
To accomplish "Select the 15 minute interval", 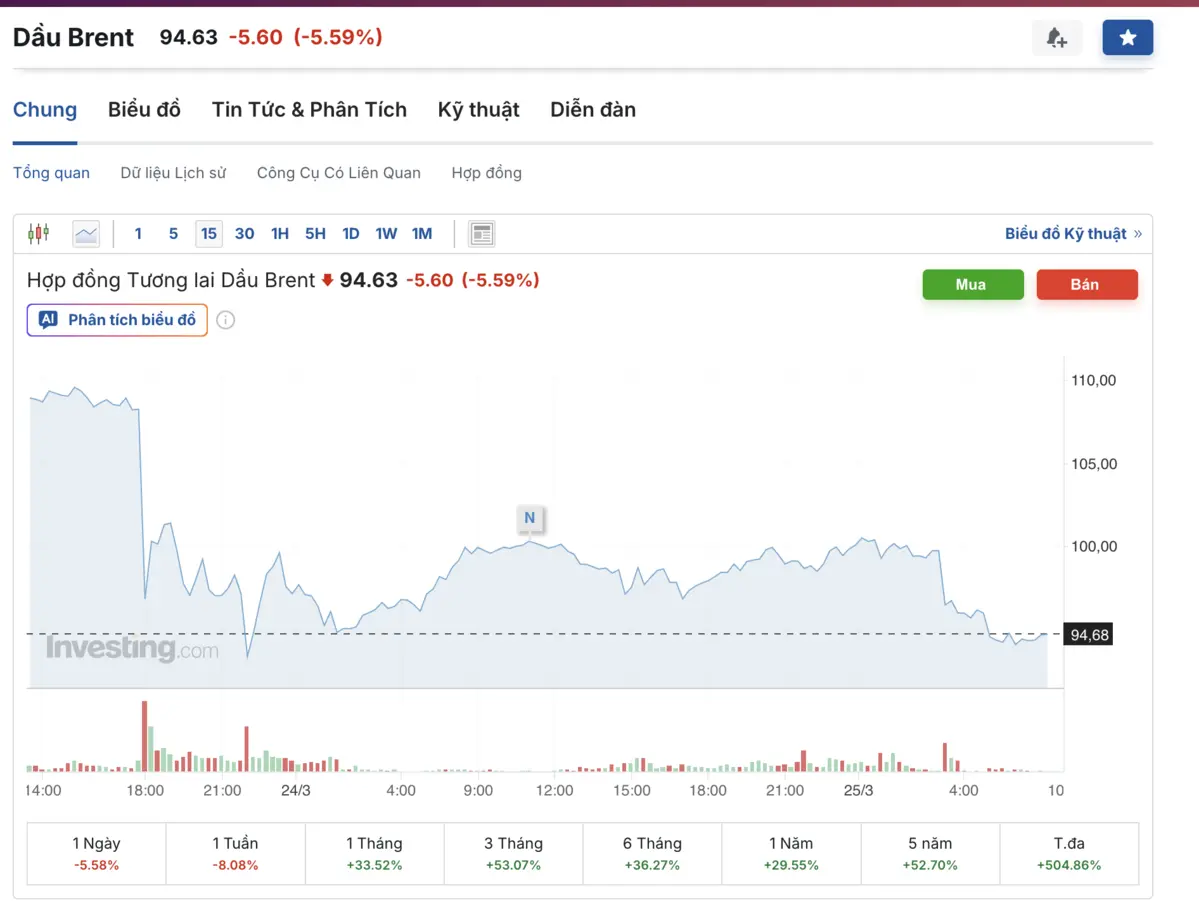I will point(208,234).
